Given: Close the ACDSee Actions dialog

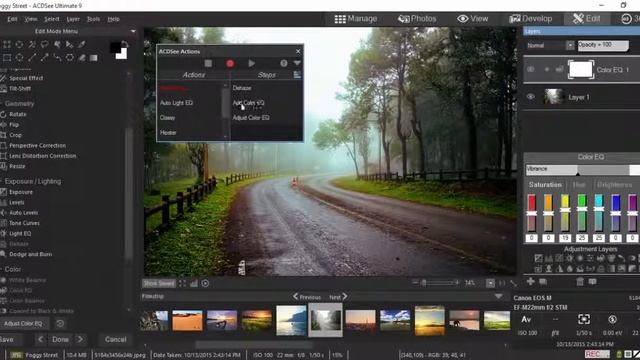Looking at the screenshot, I should click(x=298, y=51).
